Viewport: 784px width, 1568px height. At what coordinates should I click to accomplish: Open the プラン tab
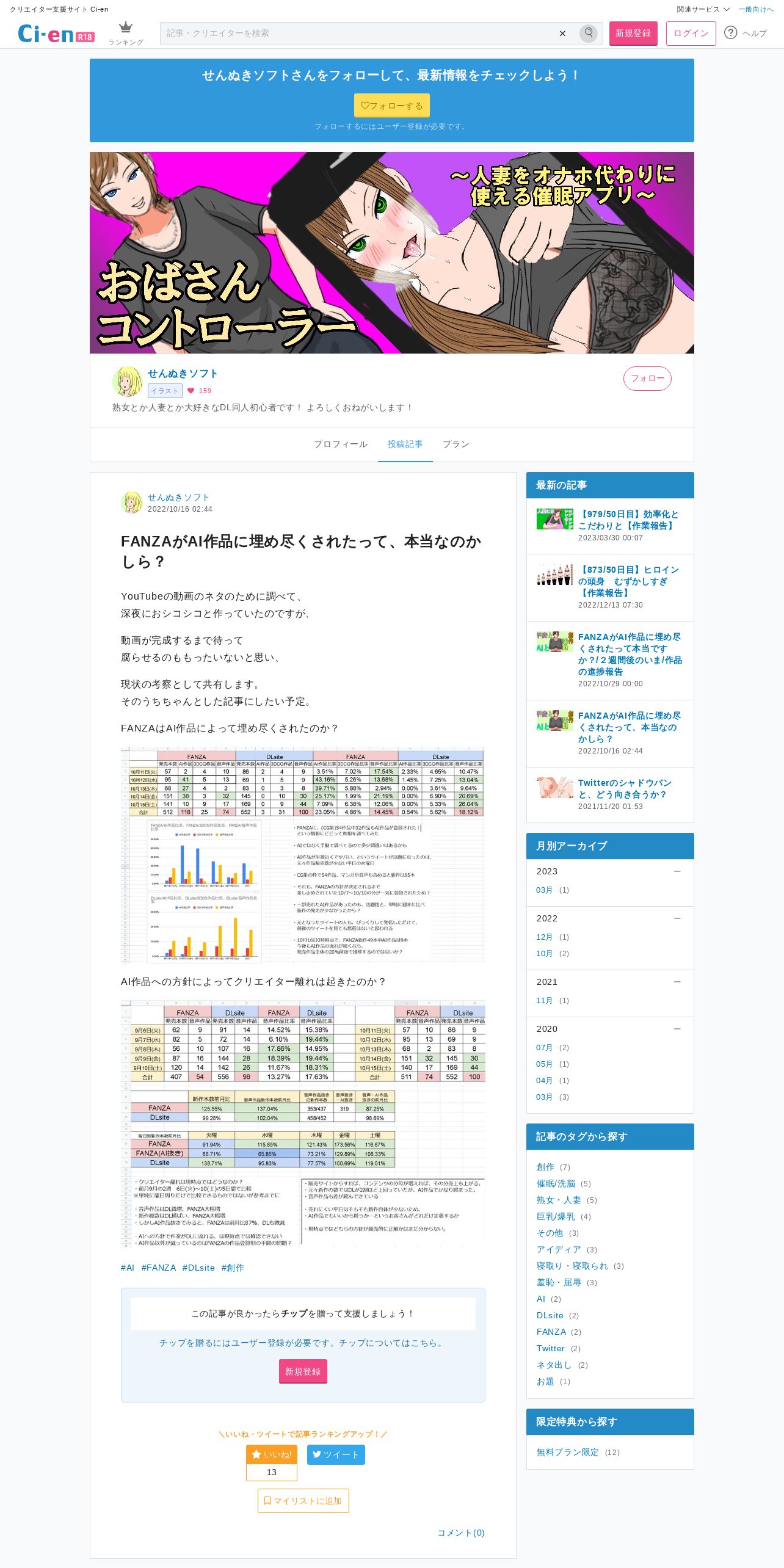pyautogui.click(x=456, y=444)
